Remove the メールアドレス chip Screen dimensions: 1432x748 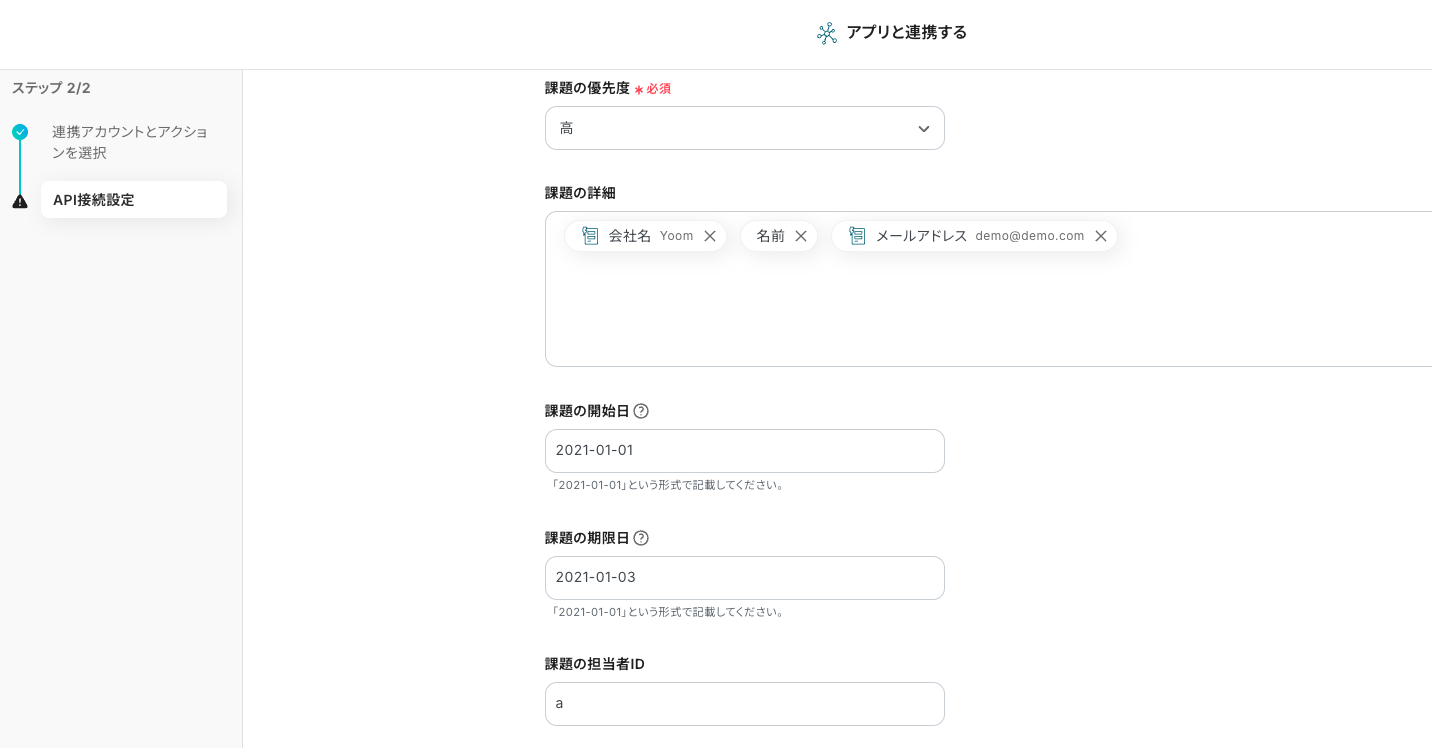click(1101, 236)
